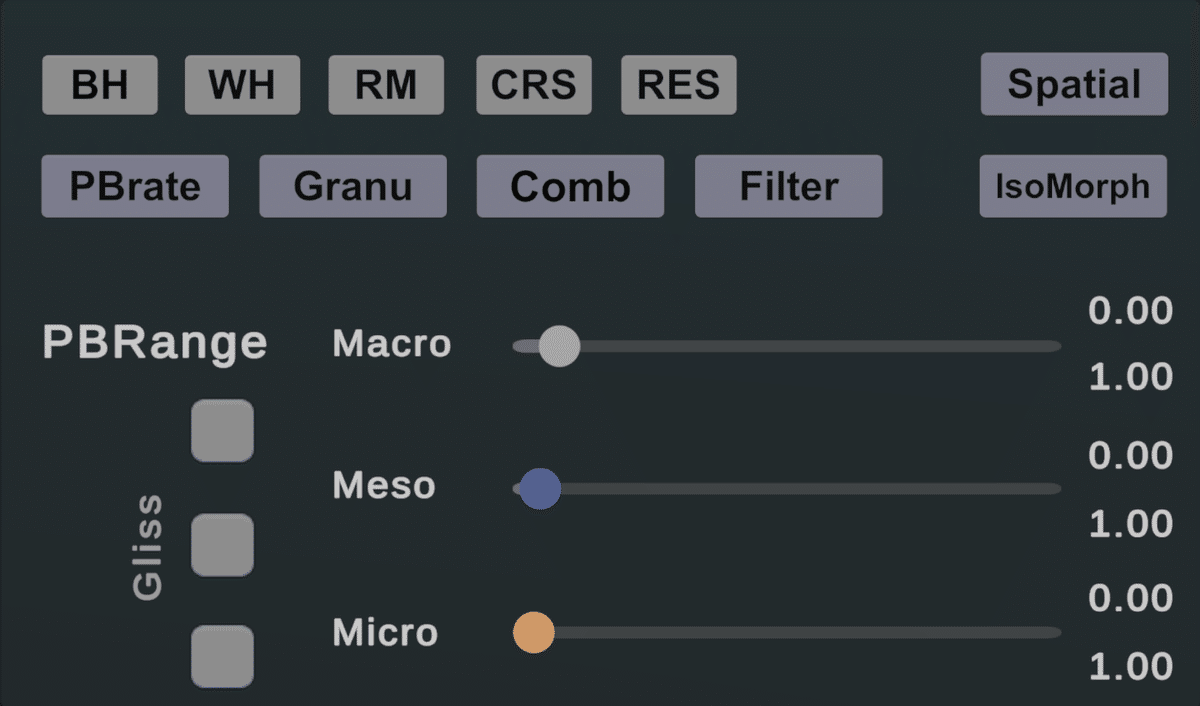Switch to the PBrate tab
The width and height of the screenshot is (1200, 706).
click(135, 186)
